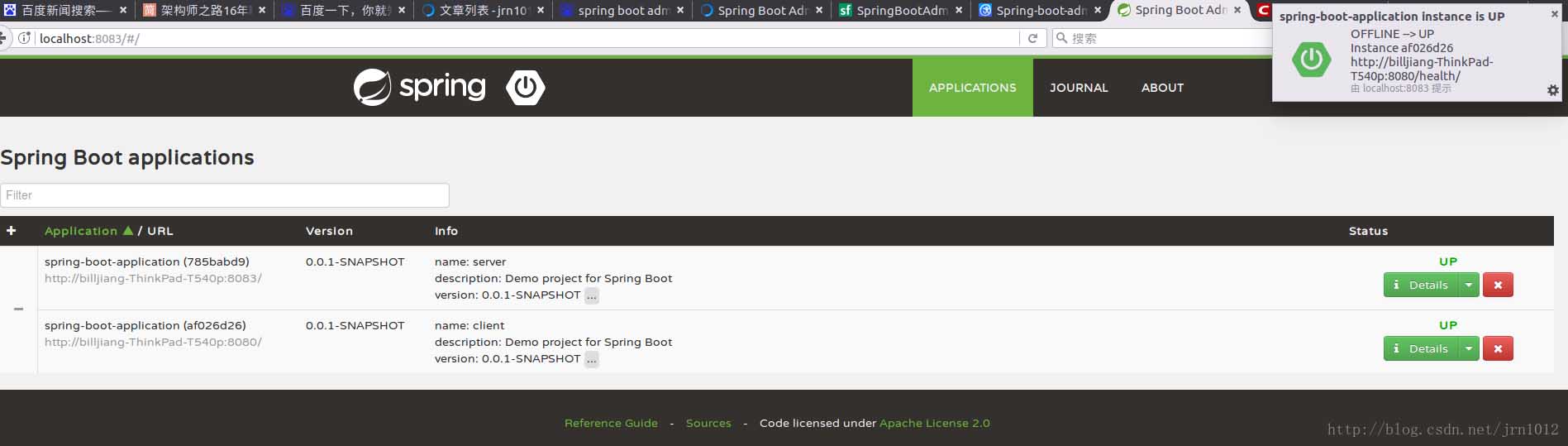The height and width of the screenshot is (446, 1568).
Task: Select spring-boot-application (785babd9) name
Action: tap(147, 261)
